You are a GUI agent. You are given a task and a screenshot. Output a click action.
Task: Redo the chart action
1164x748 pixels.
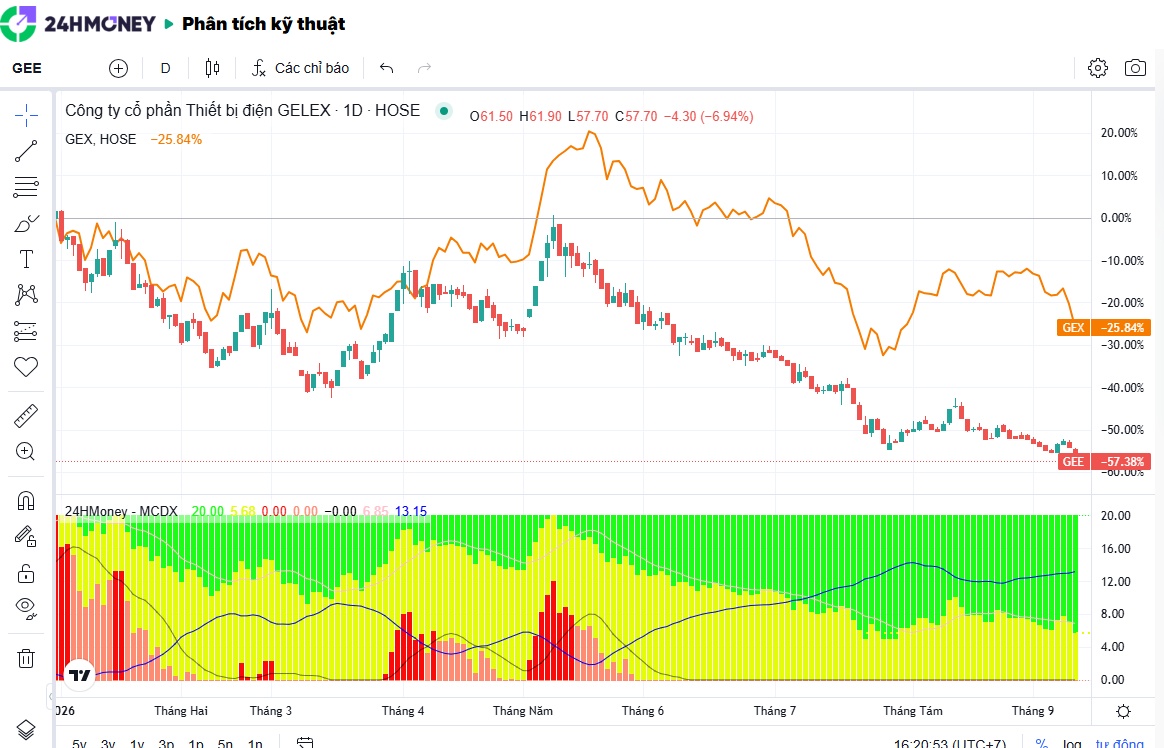click(425, 68)
